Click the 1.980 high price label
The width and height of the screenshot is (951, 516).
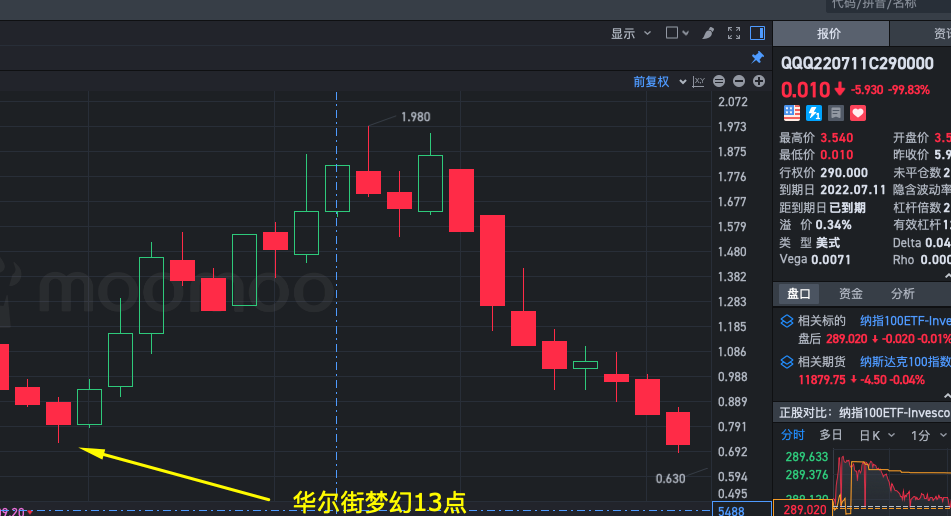click(415, 117)
